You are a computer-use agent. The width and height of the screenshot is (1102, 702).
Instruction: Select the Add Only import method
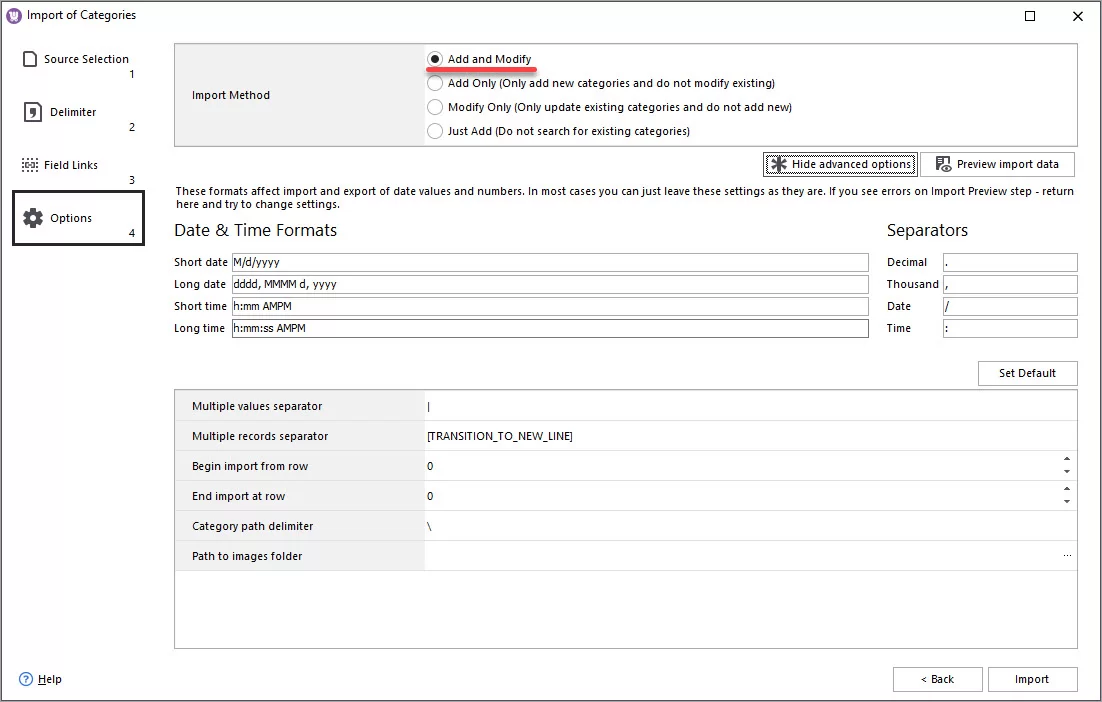(x=435, y=84)
